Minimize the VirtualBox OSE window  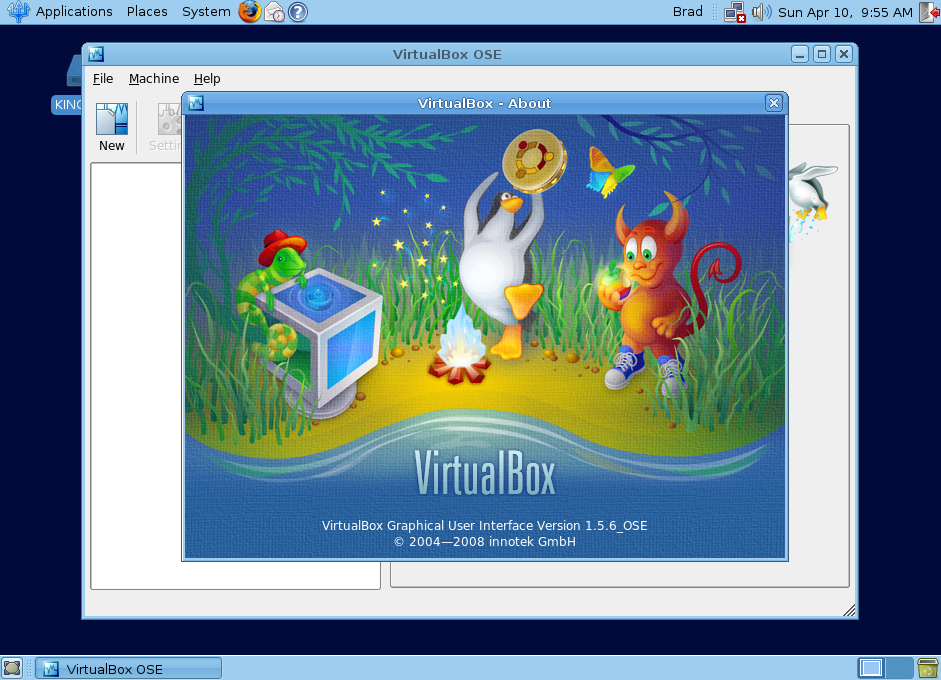click(x=799, y=54)
